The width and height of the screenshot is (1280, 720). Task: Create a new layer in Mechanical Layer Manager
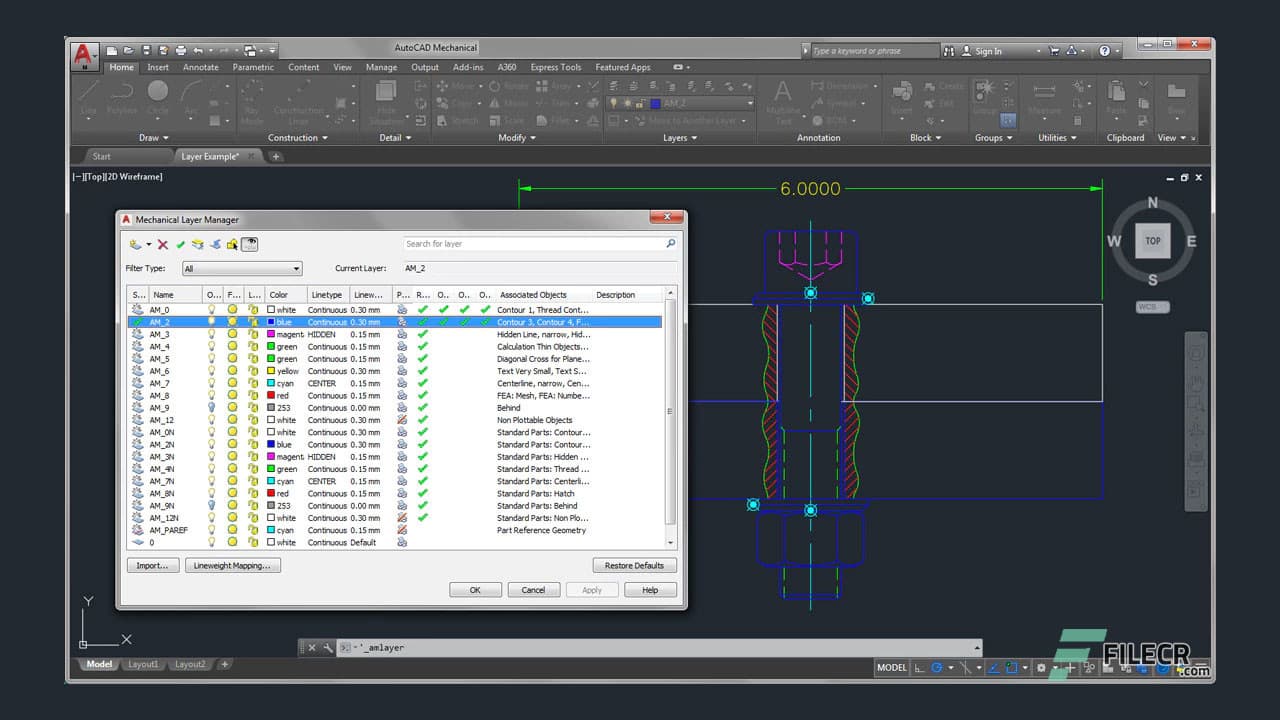click(x=135, y=245)
